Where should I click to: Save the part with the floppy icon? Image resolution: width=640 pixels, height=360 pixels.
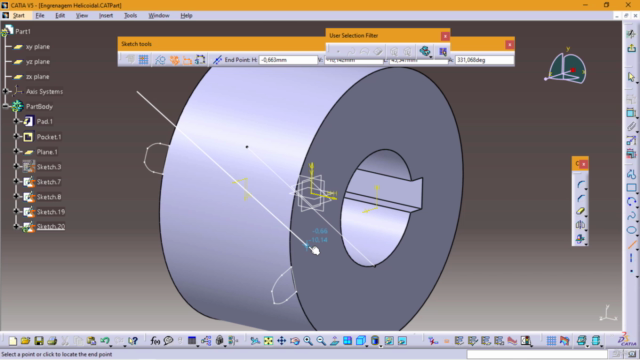click(39, 340)
